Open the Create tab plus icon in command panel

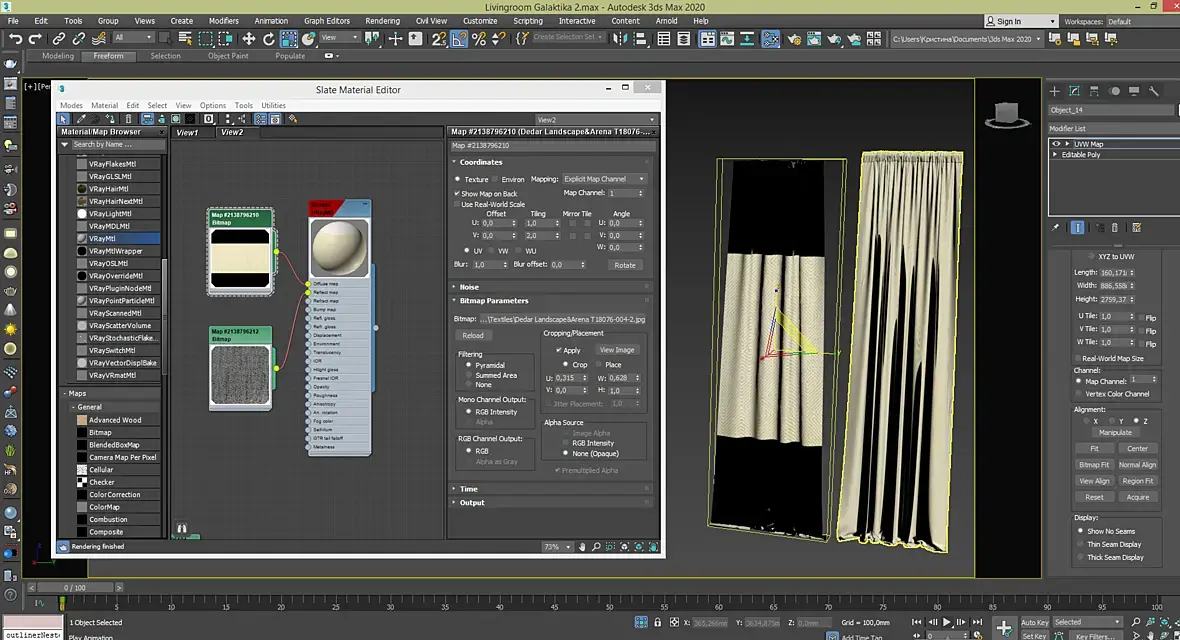tap(1054, 91)
